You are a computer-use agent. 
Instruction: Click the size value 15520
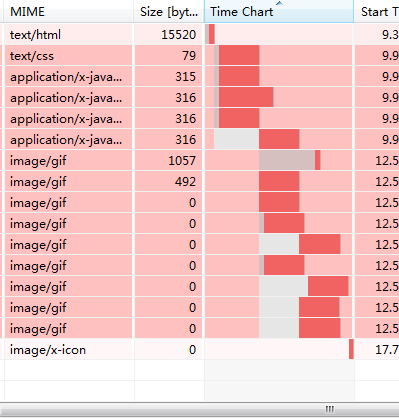pos(179,35)
